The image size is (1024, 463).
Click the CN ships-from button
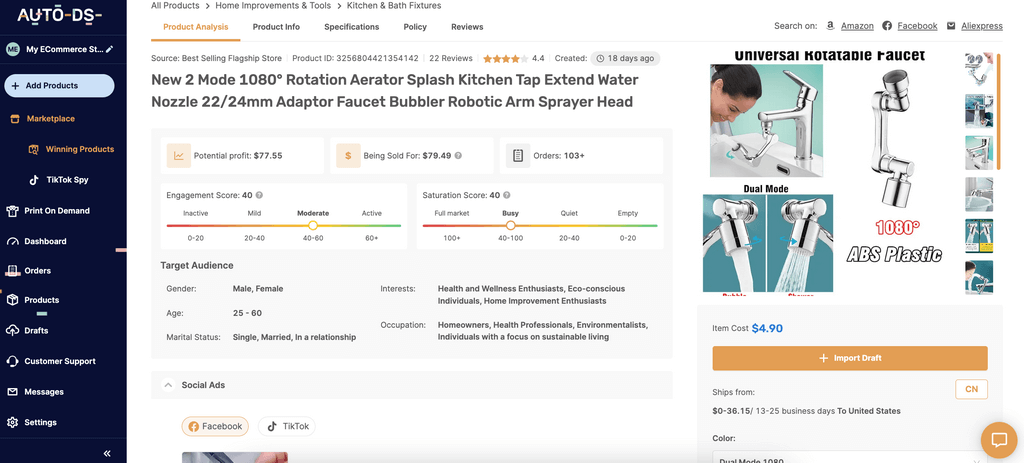click(x=971, y=389)
